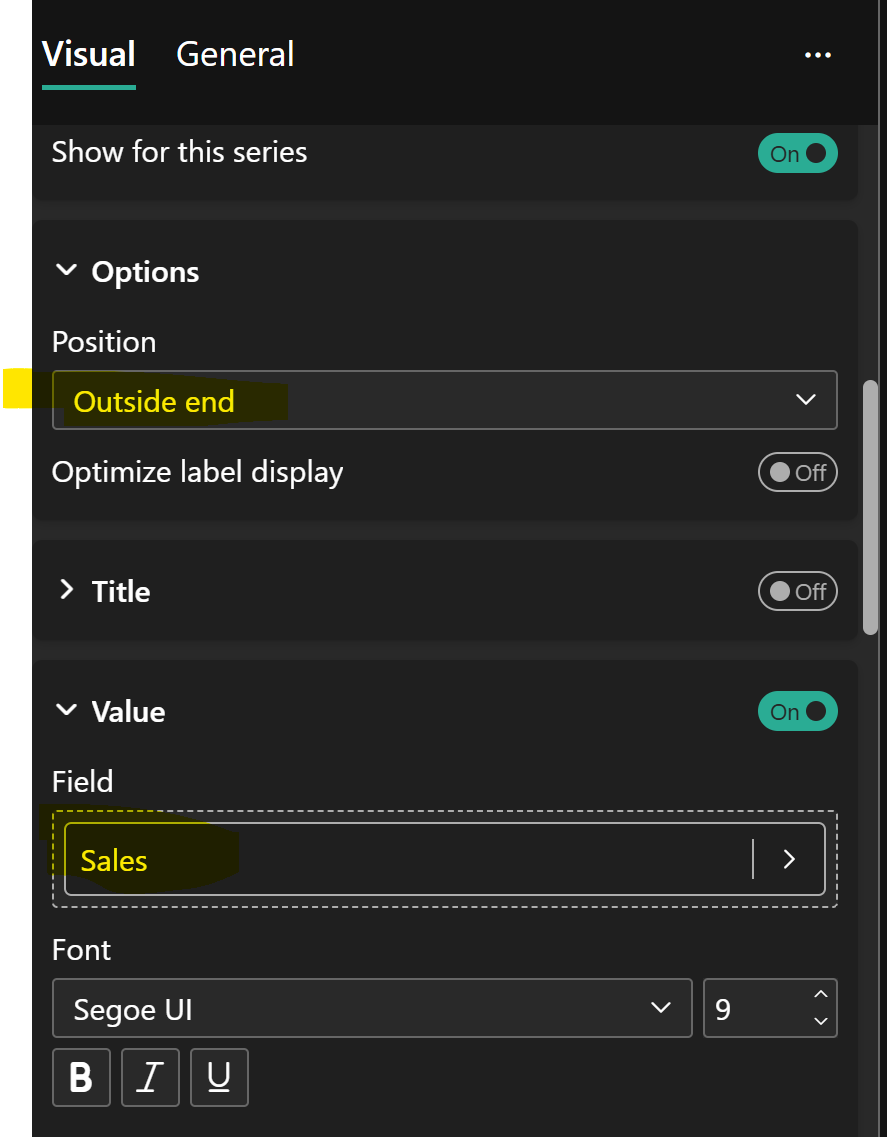Turn off the Value toggle

click(798, 711)
